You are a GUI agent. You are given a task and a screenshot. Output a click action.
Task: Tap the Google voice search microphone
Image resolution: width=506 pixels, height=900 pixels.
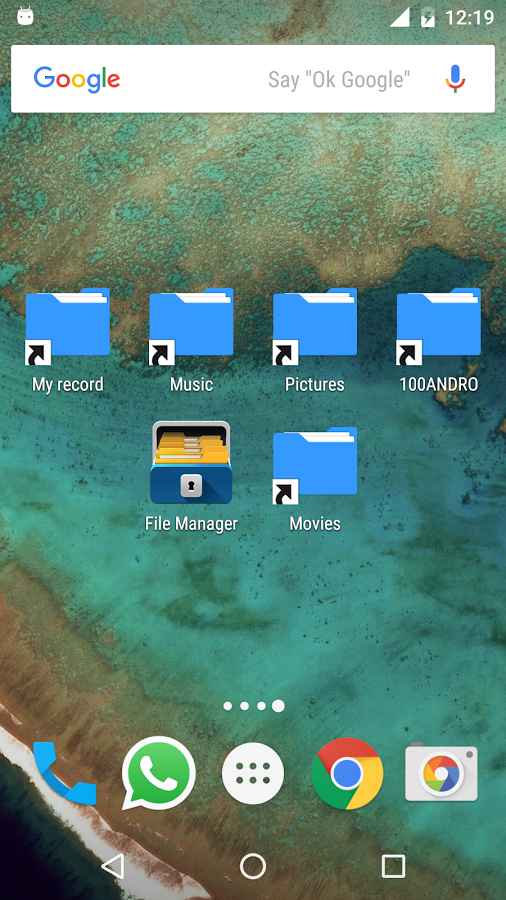pos(455,79)
